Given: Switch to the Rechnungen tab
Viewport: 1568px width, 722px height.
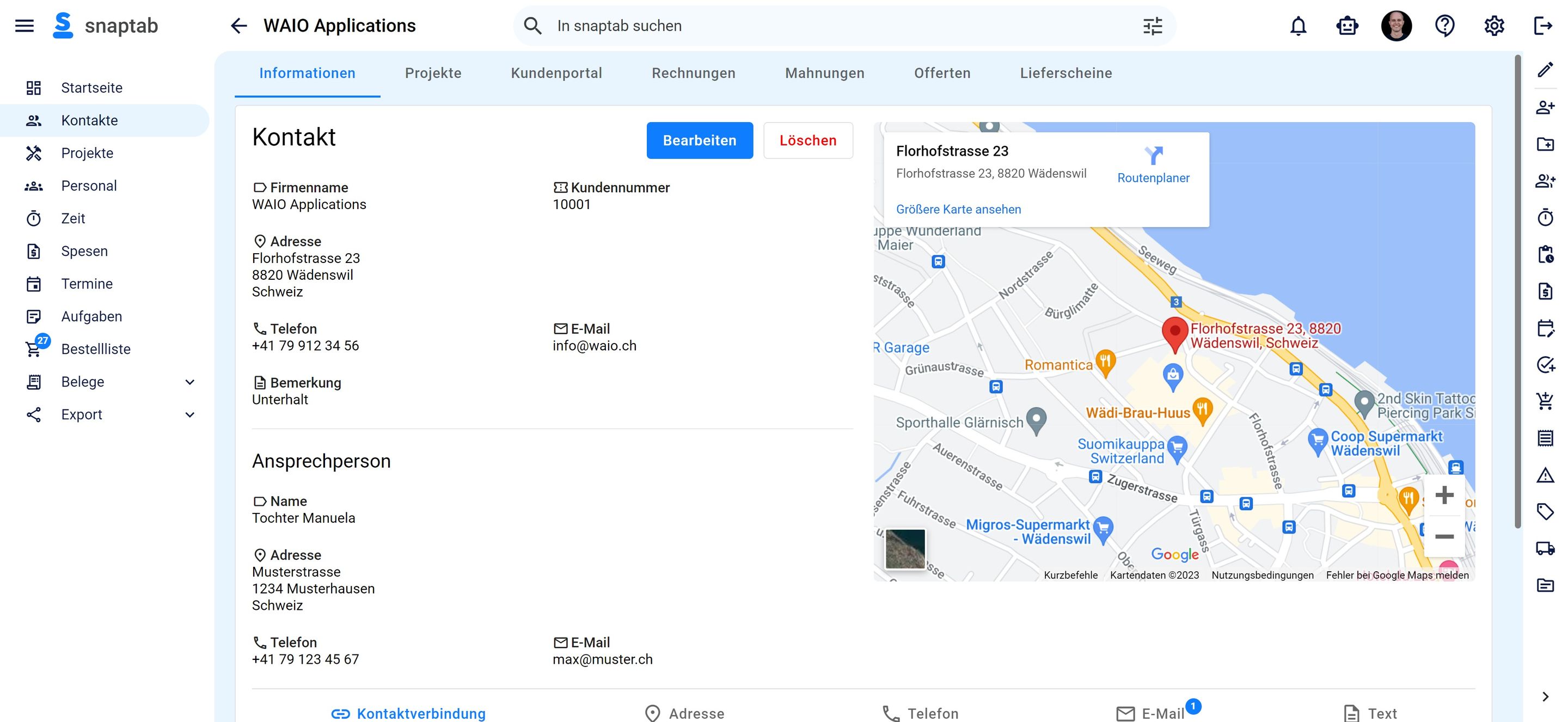Looking at the screenshot, I should tap(693, 73).
